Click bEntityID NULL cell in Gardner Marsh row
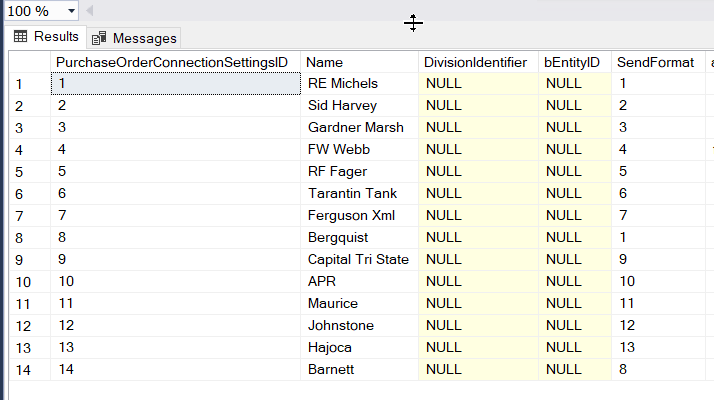Viewport: 714px width, 400px height. tap(575, 127)
